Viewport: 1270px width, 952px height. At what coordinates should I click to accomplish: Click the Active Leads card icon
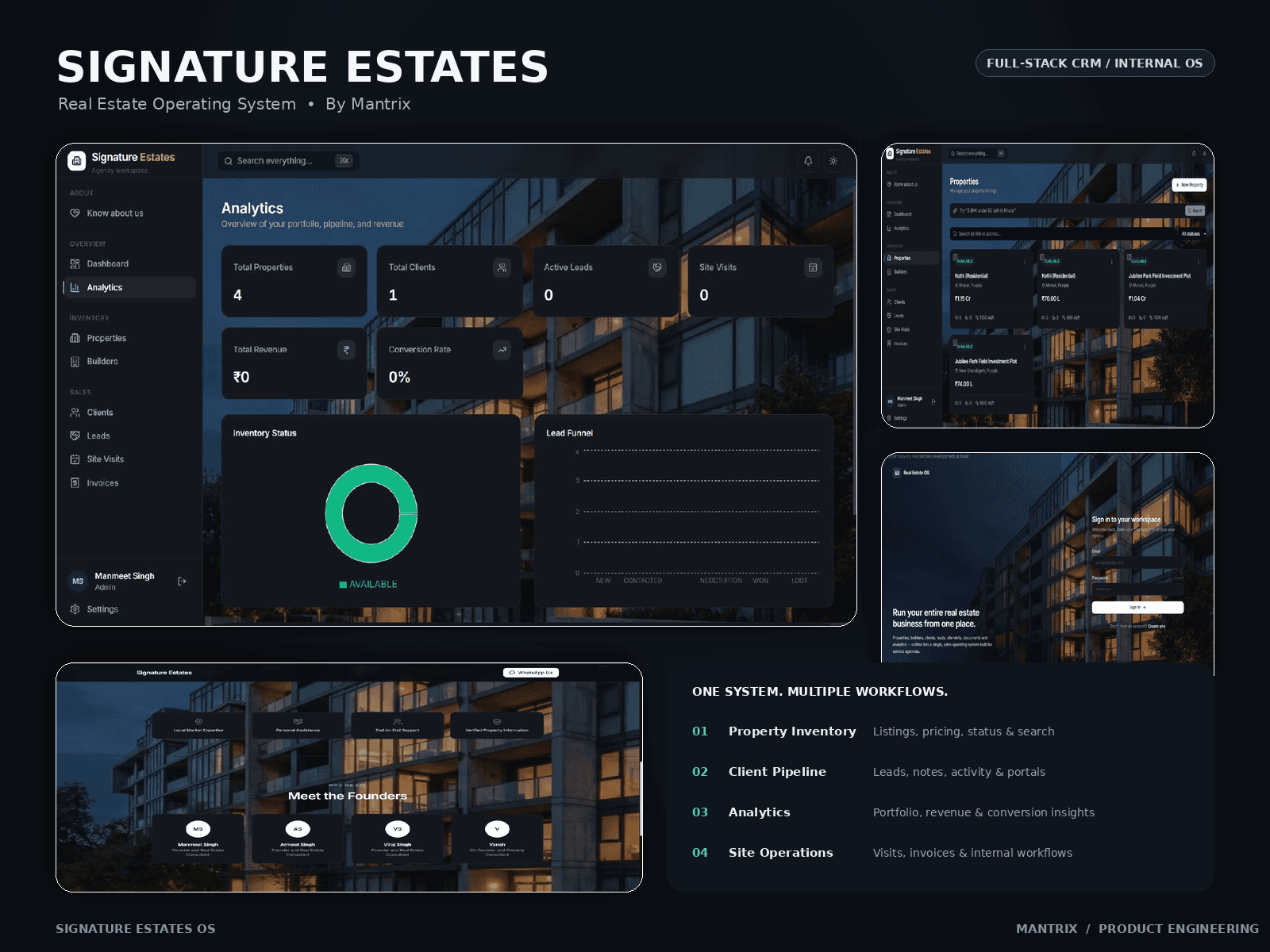(x=657, y=267)
